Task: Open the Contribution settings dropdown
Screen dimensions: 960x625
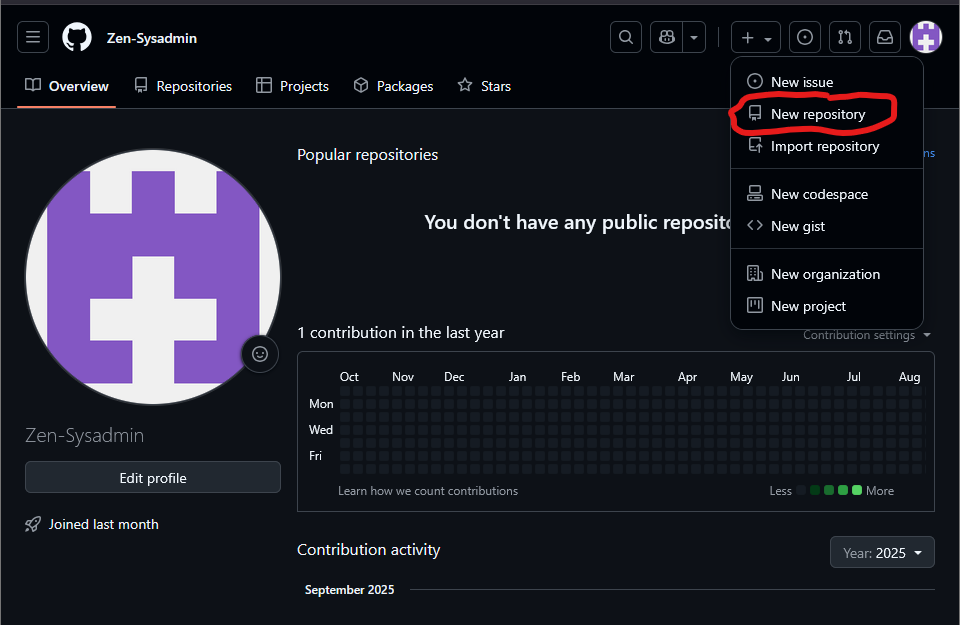Action: tap(866, 335)
